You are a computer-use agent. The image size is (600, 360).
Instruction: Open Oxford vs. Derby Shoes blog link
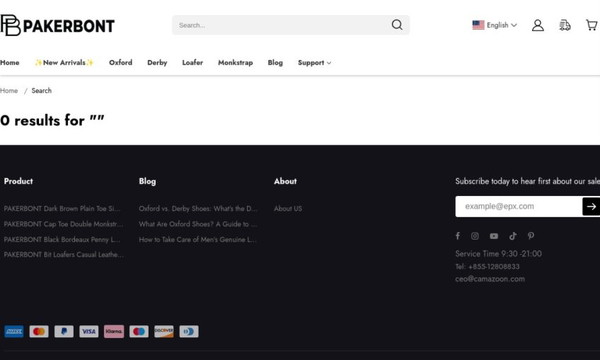(x=198, y=209)
